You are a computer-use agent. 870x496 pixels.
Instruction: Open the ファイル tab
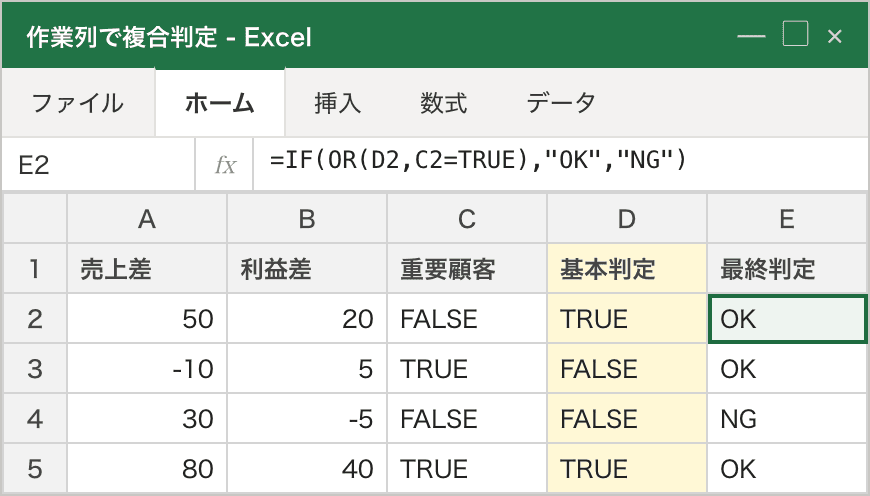(x=78, y=103)
